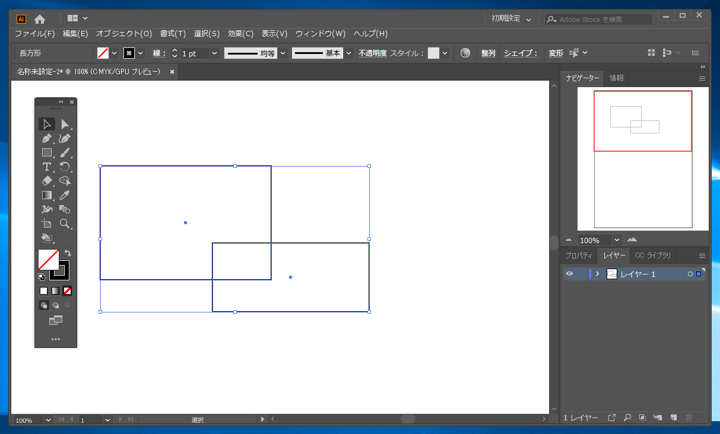Select the Zoom magnifier tool
The width and height of the screenshot is (720, 434).
coord(65,224)
